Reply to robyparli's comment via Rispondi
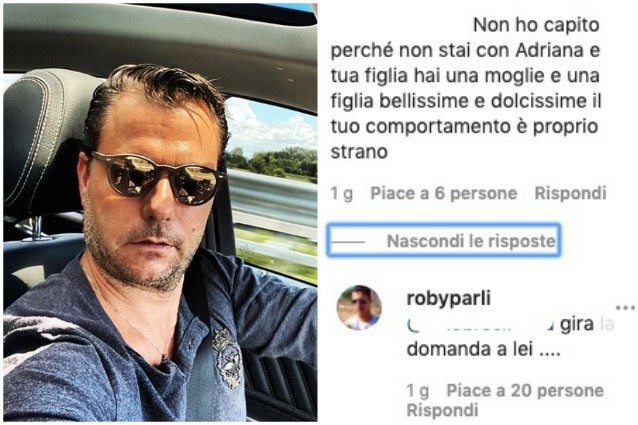638x425 pixels. [442, 410]
